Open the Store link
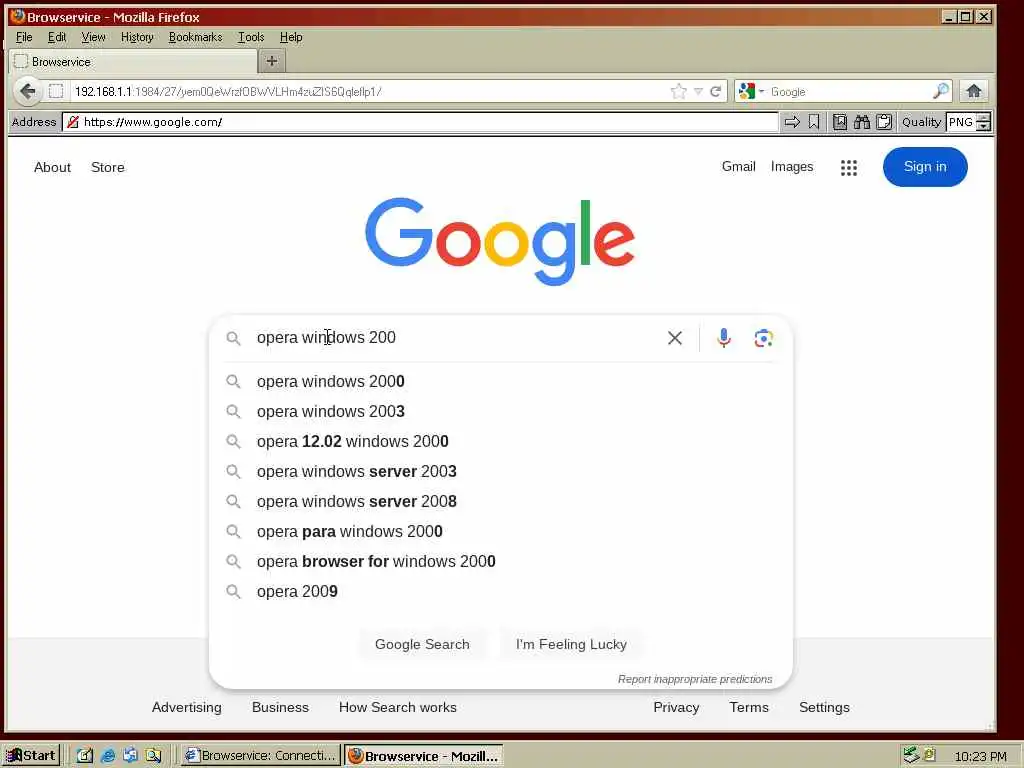Image resolution: width=1024 pixels, height=768 pixels. click(x=108, y=167)
